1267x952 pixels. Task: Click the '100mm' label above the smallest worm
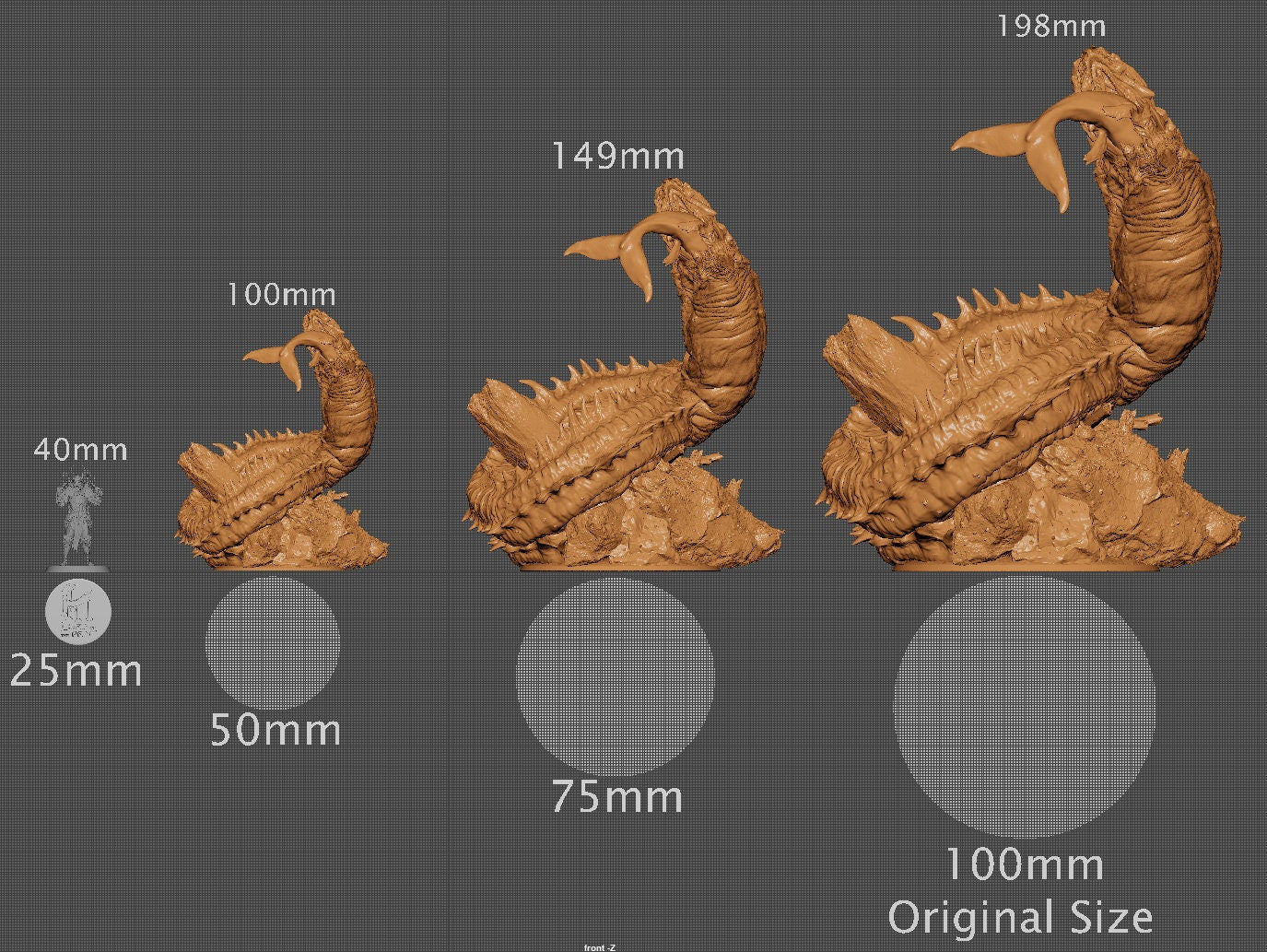281,296
